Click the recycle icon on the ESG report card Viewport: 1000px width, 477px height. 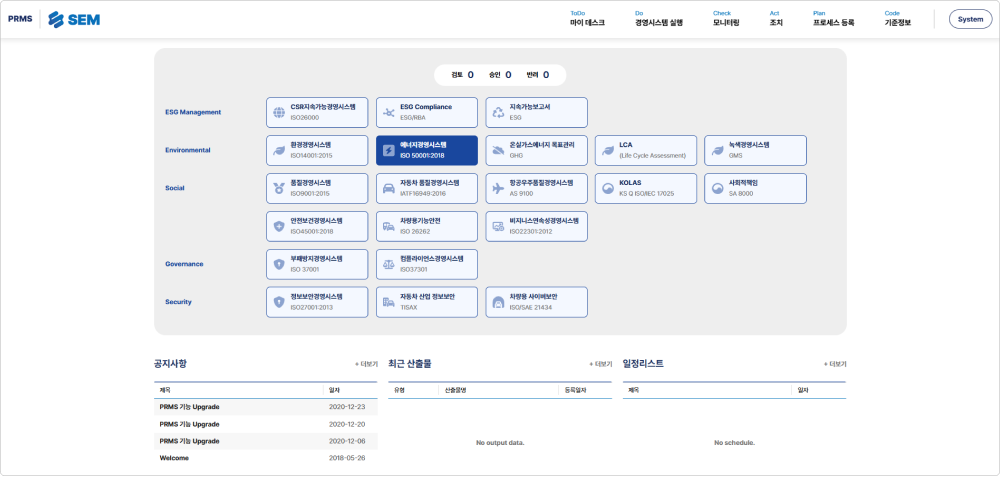[498, 113]
